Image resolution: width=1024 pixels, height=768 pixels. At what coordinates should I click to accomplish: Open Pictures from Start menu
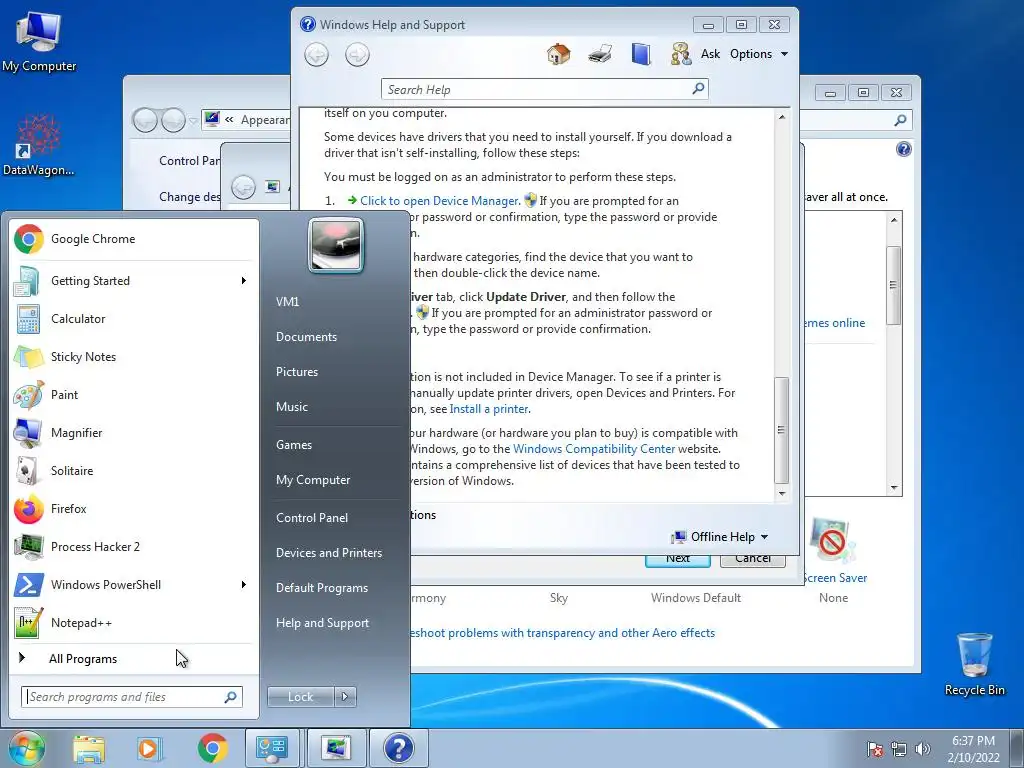[297, 372]
